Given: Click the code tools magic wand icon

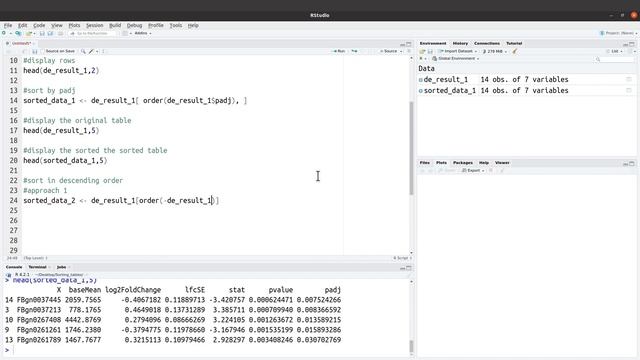Looking at the screenshot, I should coord(91,51).
